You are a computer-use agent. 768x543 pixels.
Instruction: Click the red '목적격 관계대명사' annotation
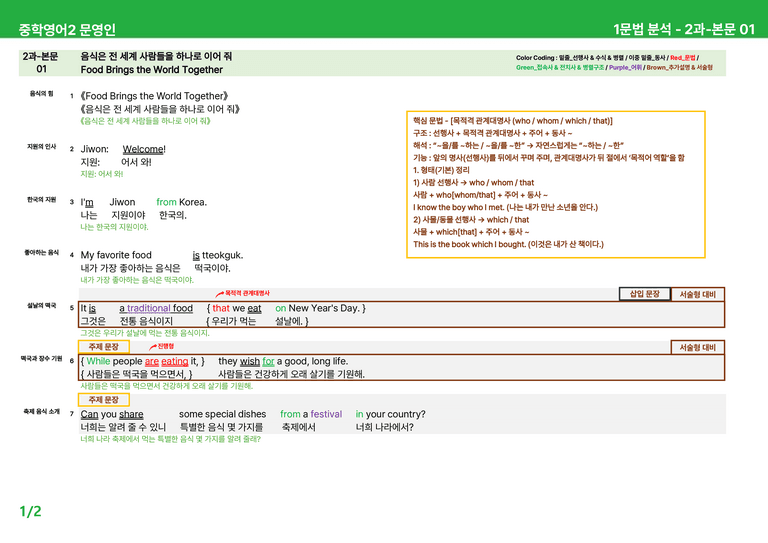(247, 293)
